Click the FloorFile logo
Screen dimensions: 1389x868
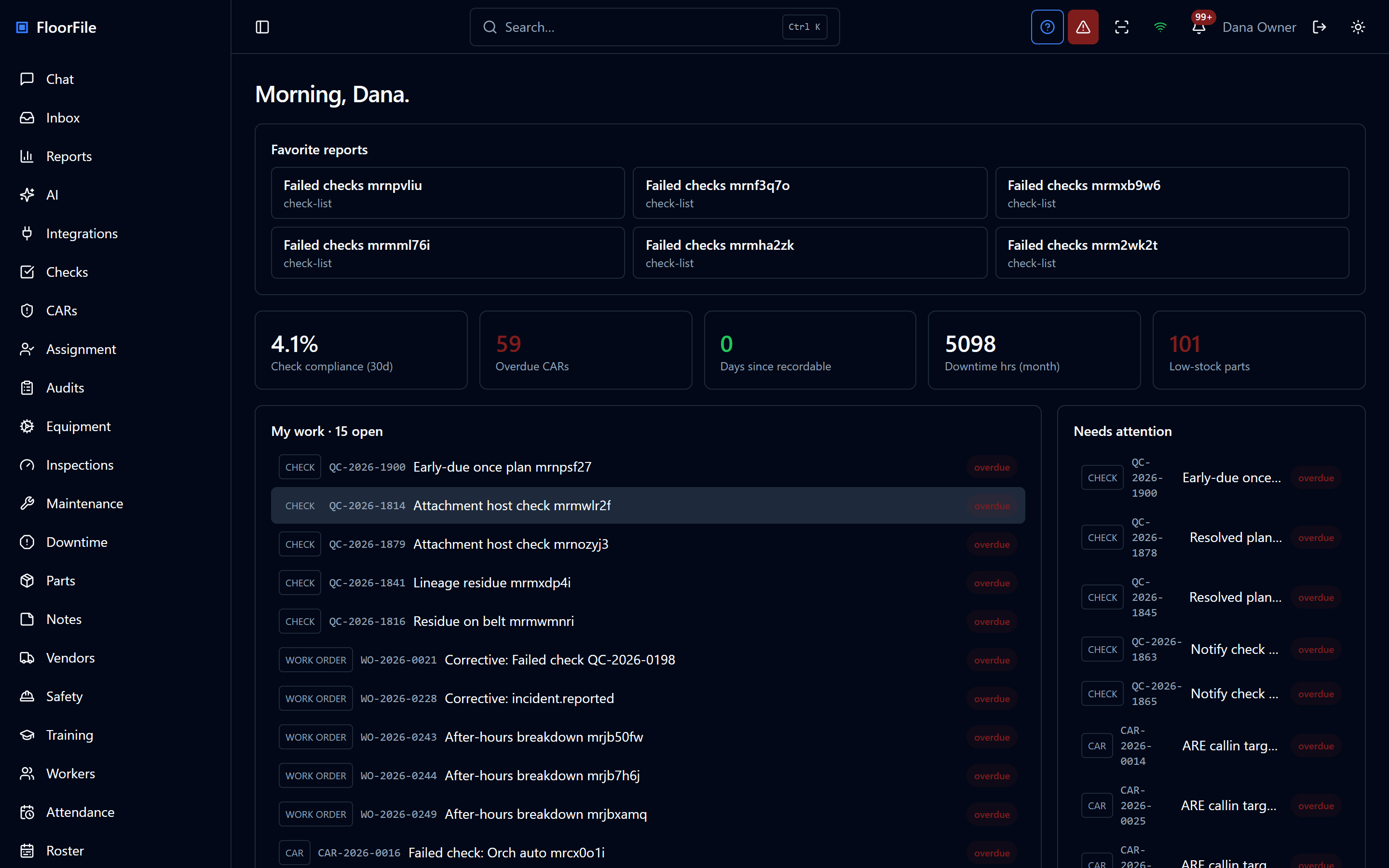tap(56, 27)
